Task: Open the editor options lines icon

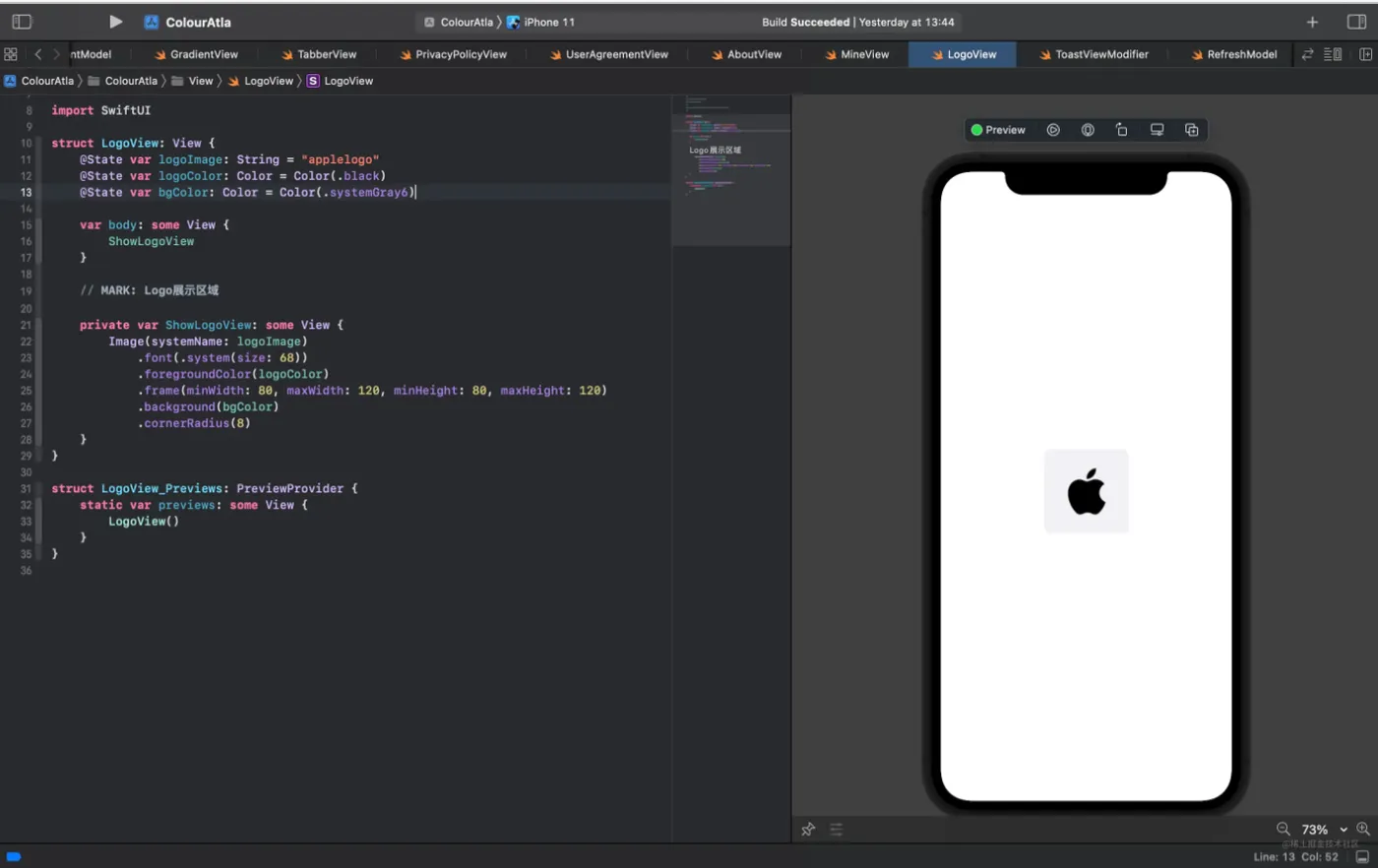Action: pyautogui.click(x=1333, y=54)
